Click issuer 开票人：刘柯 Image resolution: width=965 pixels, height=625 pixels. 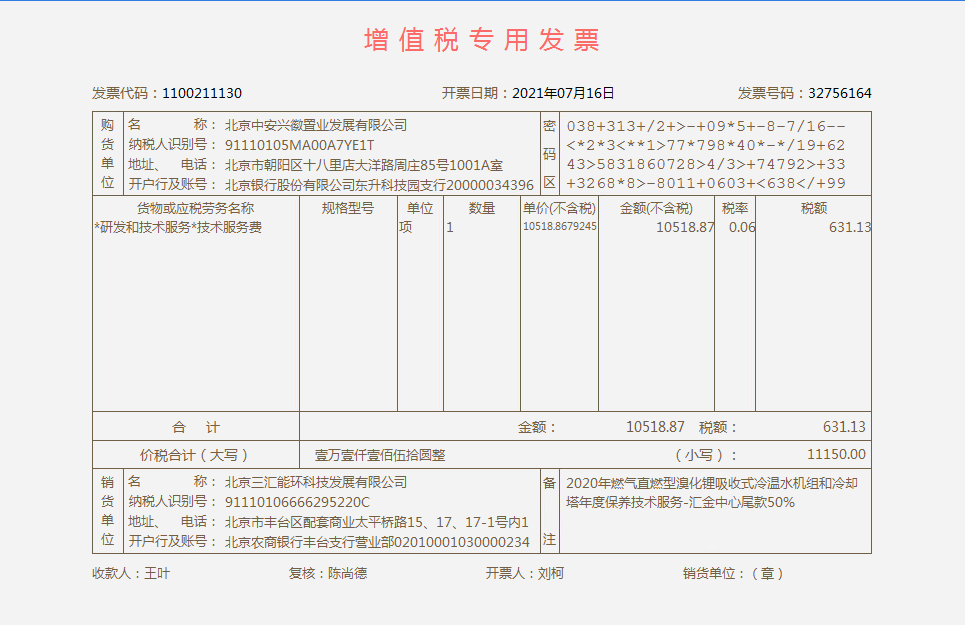click(524, 573)
